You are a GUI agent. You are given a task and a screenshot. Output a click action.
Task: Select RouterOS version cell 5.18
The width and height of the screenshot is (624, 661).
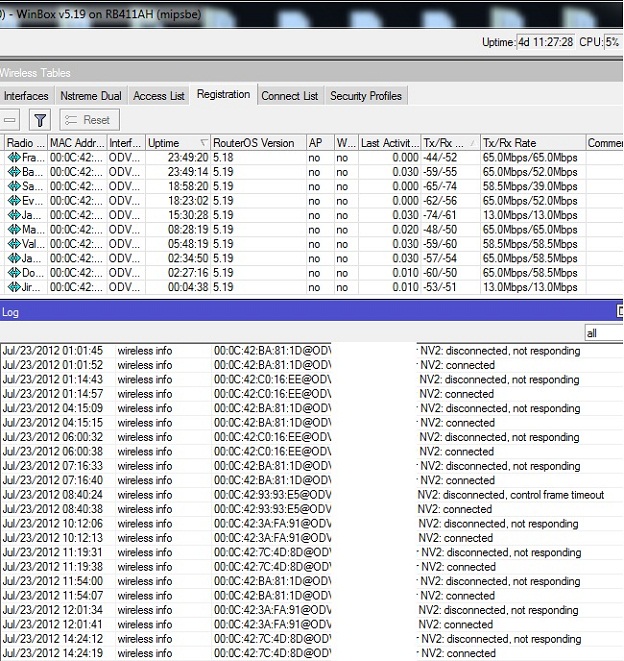coord(223,158)
